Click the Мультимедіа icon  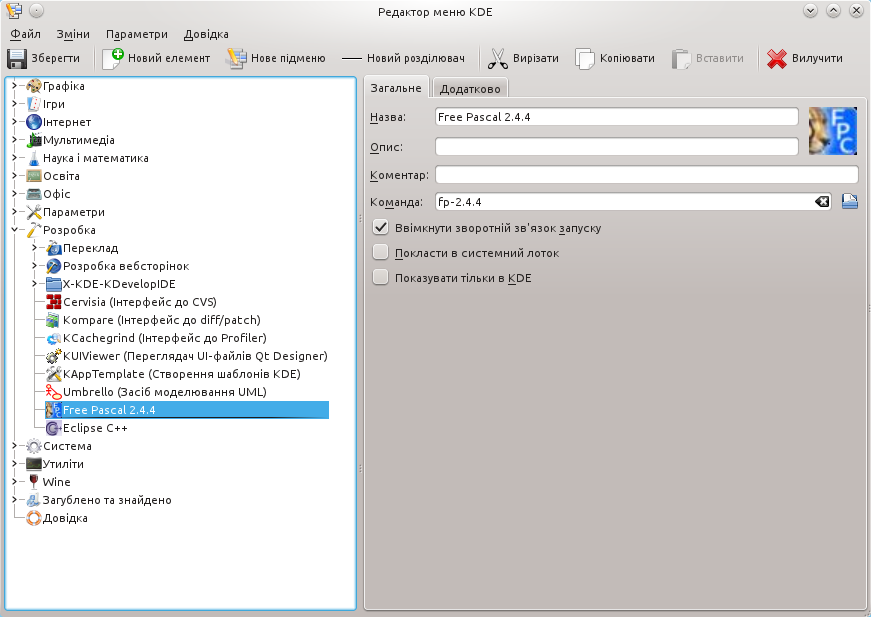(34, 140)
